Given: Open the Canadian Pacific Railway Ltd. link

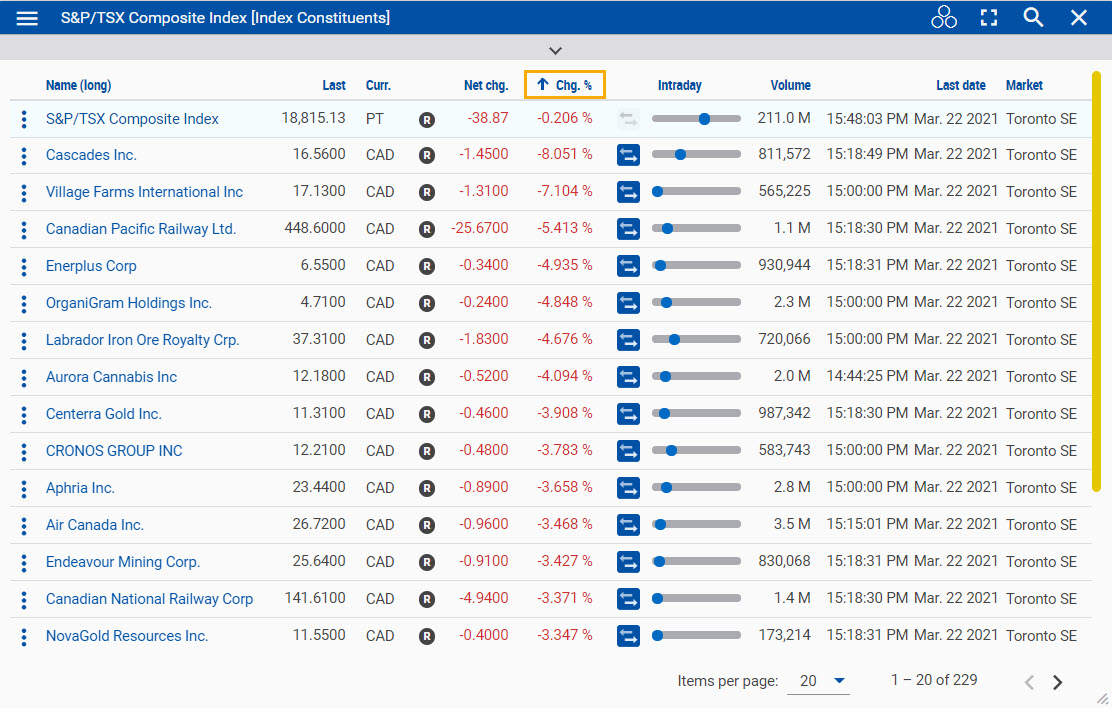Looking at the screenshot, I should click(x=140, y=229).
